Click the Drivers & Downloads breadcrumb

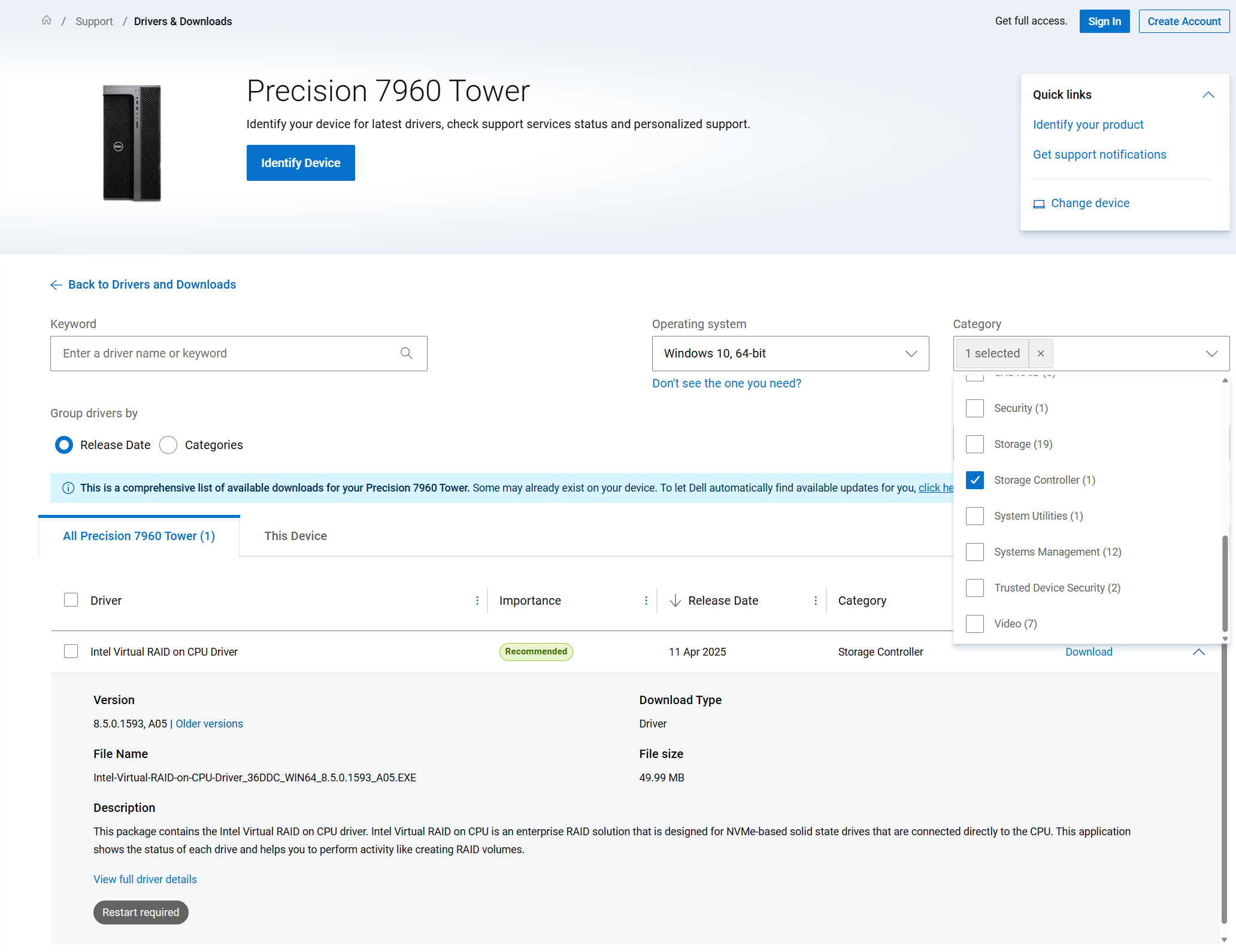coord(183,22)
